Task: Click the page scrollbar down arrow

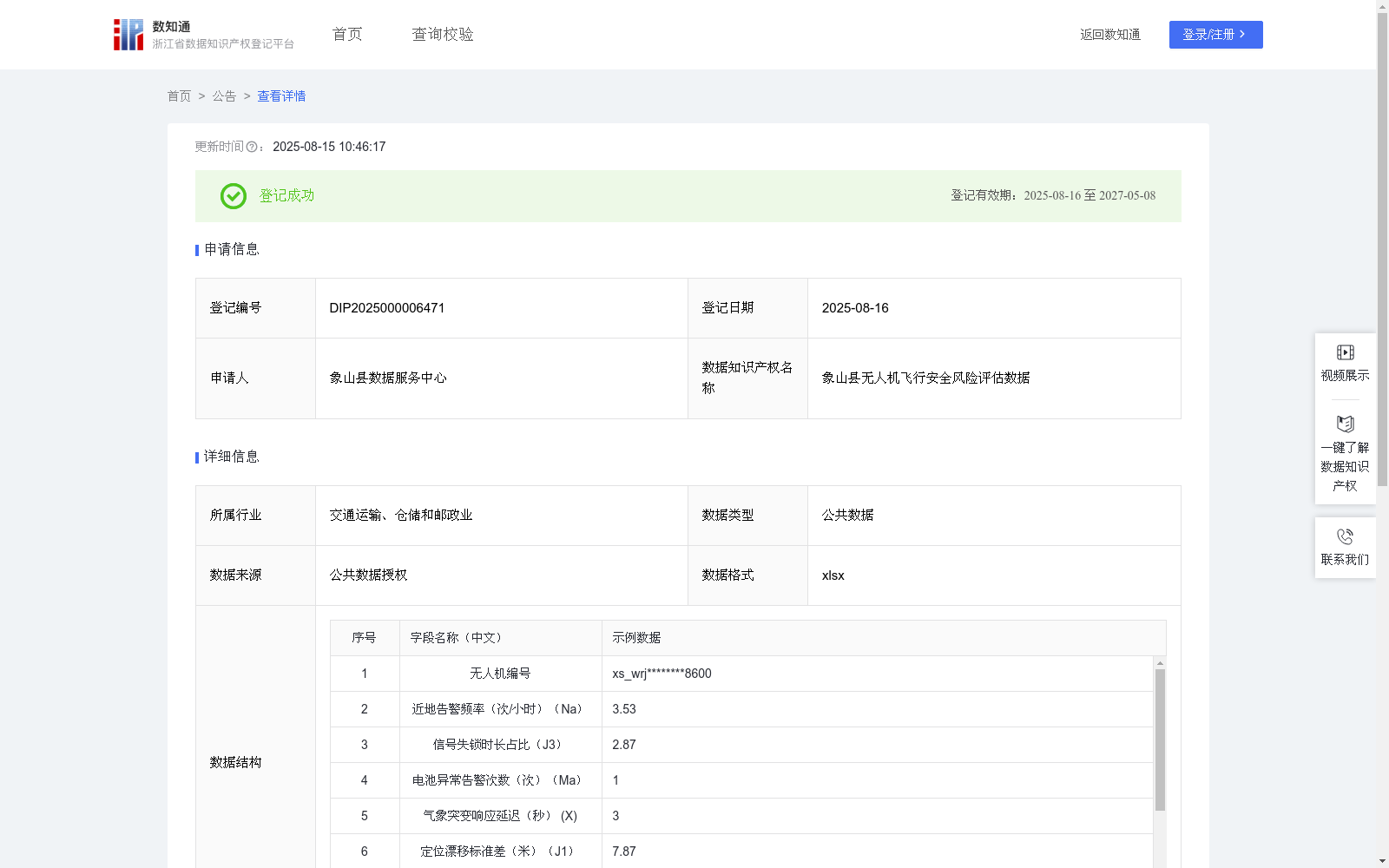Action: click(1382, 861)
